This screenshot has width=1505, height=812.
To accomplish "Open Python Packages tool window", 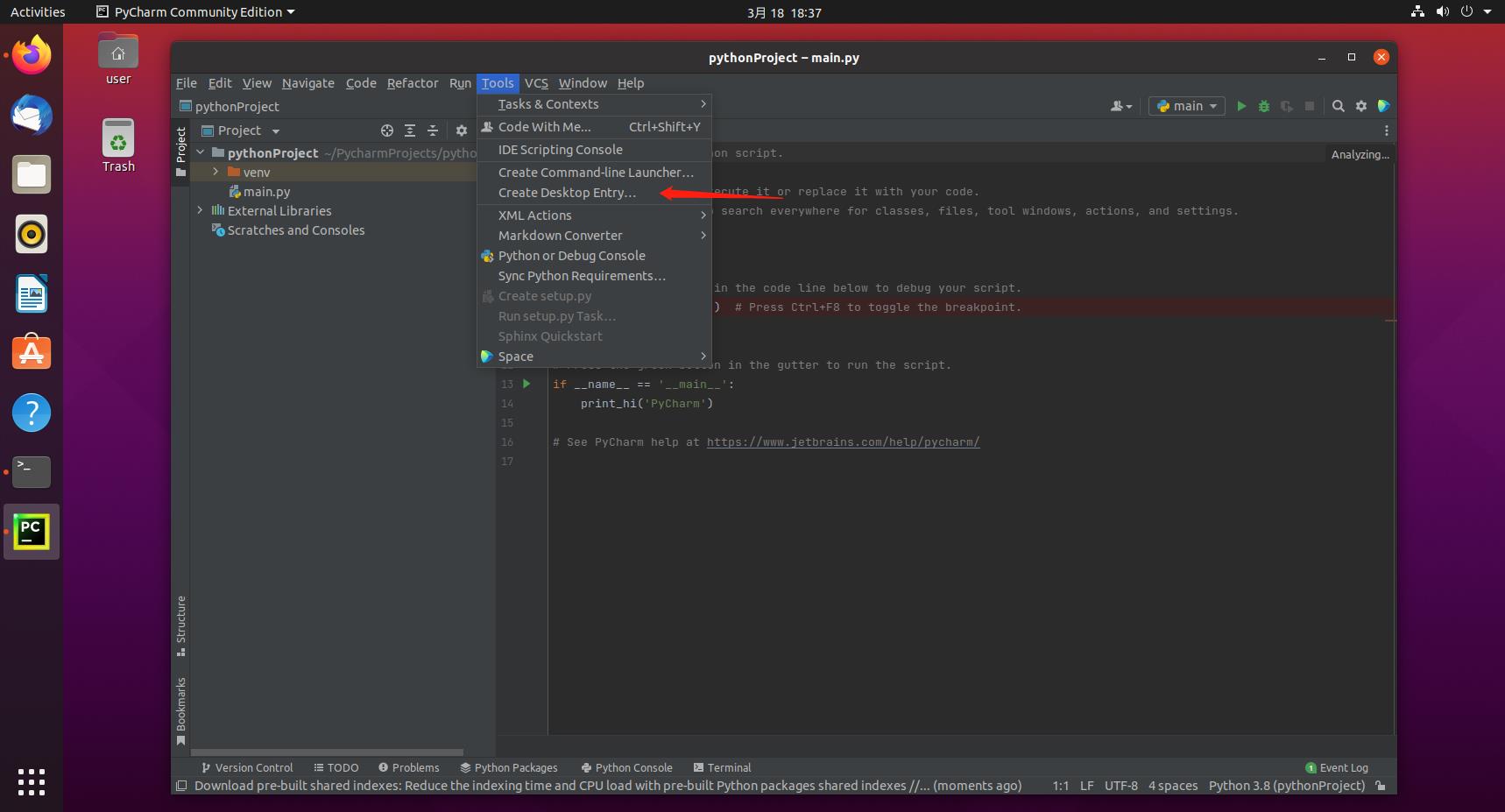I will [x=509, y=767].
